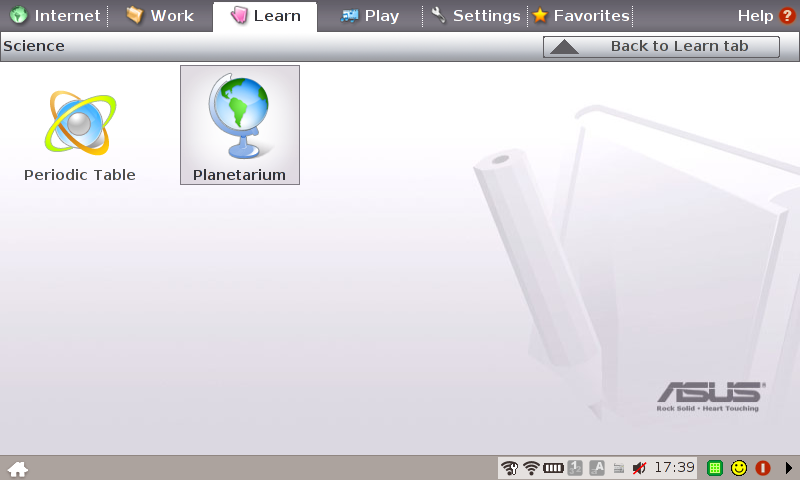
Task: Click the red power shutdown icon
Action: point(763,468)
